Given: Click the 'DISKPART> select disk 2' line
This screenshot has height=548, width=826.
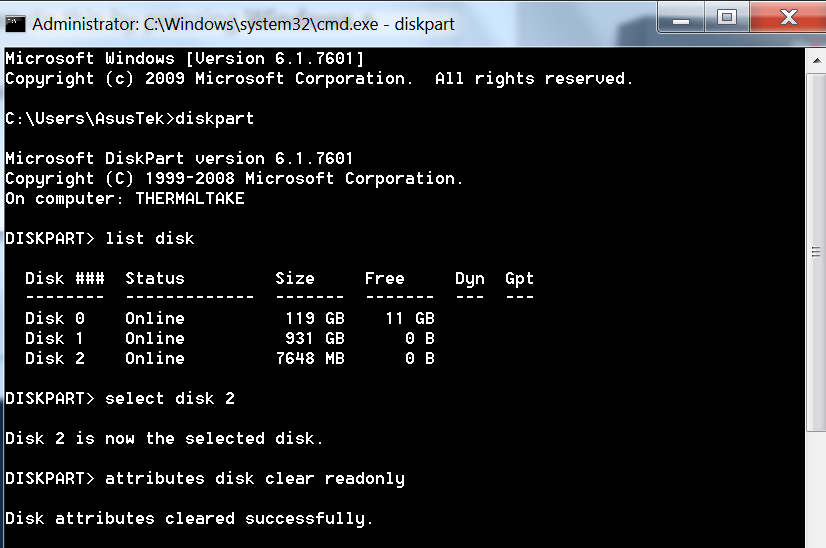Looking at the screenshot, I should coord(120,398).
